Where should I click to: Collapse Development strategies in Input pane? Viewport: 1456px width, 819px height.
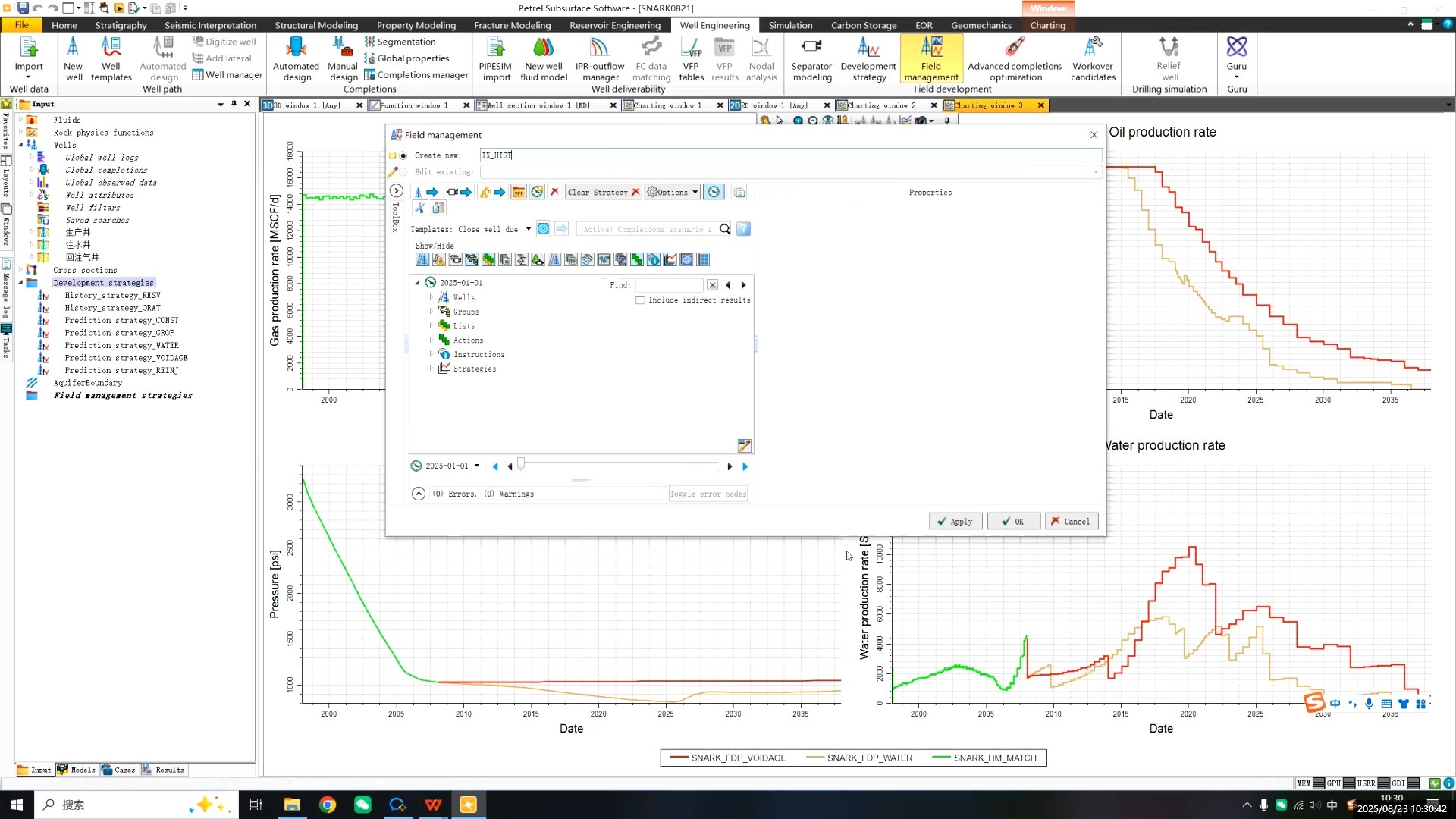[x=20, y=283]
